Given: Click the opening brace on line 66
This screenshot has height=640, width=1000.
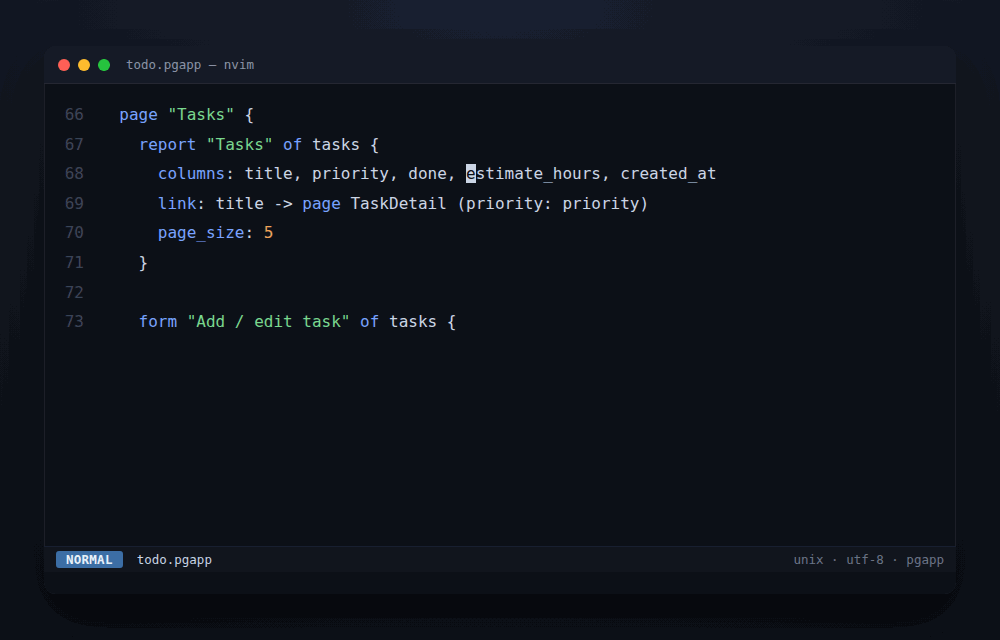Looking at the screenshot, I should pos(249,115).
